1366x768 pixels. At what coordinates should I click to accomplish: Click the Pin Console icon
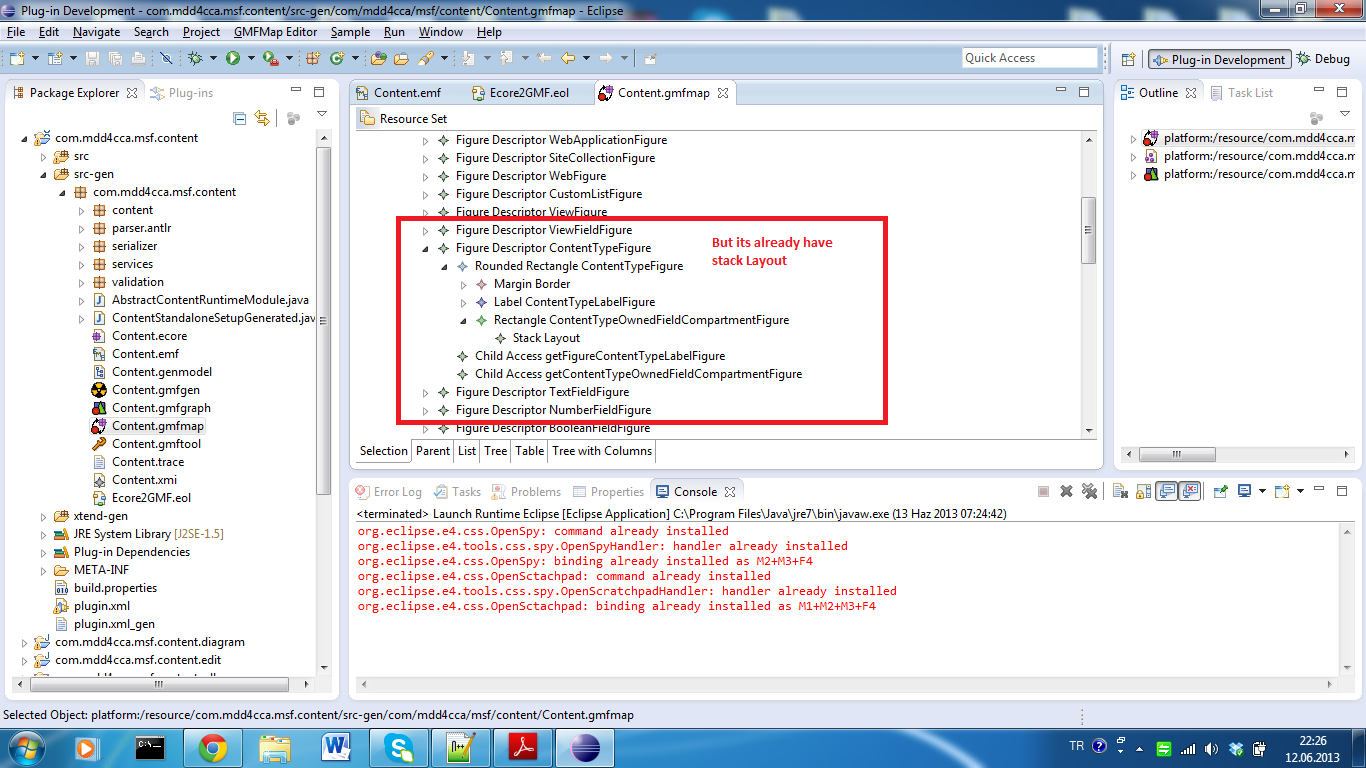pos(1221,491)
